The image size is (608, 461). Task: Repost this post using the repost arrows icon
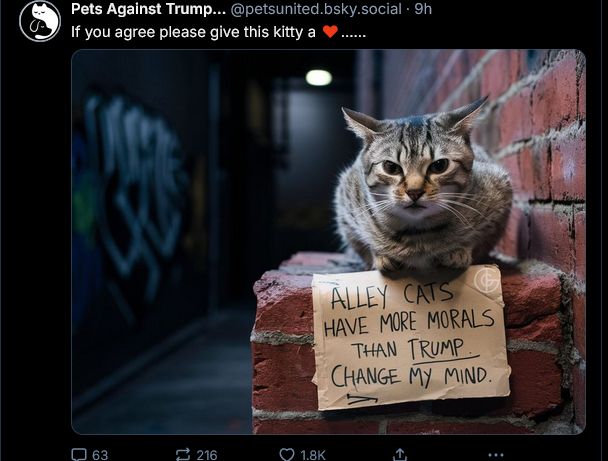coord(183,454)
